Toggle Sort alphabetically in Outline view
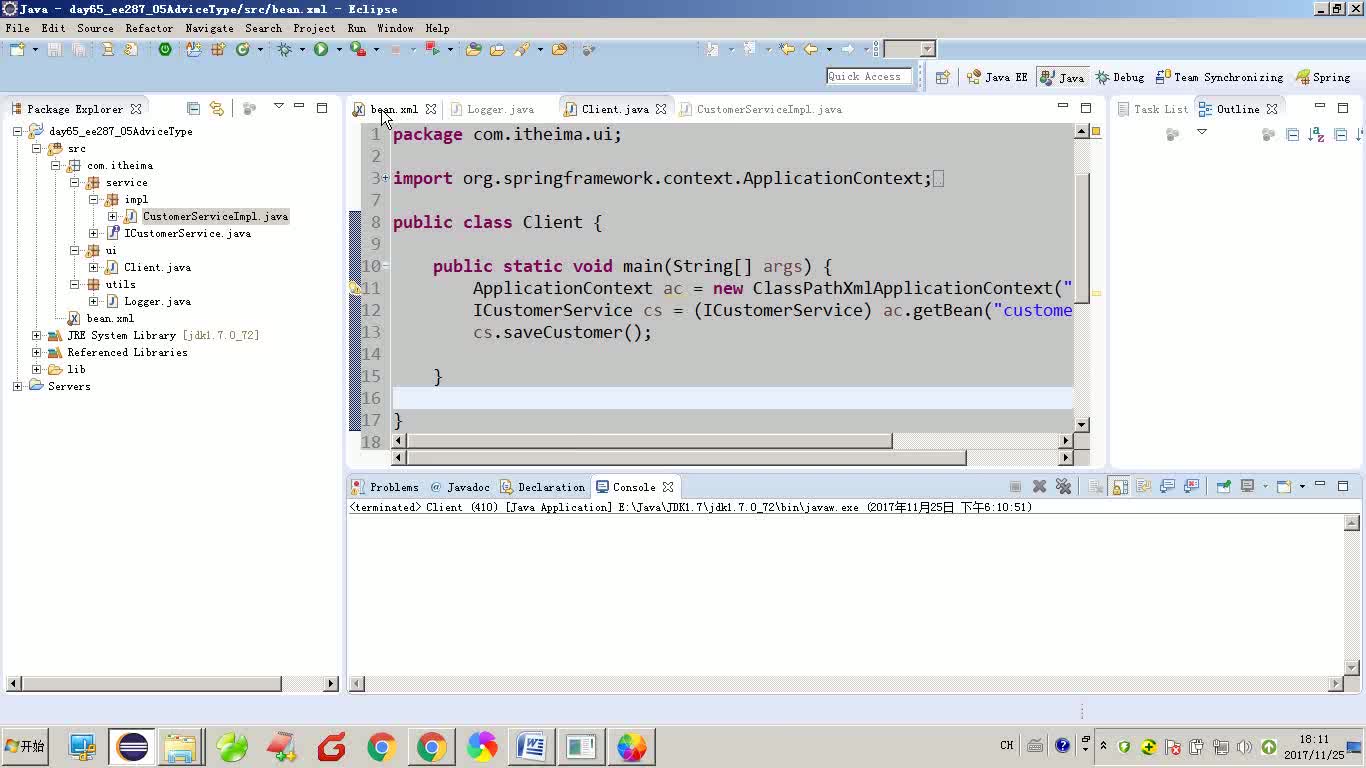The height and width of the screenshot is (768, 1366). point(1316,134)
